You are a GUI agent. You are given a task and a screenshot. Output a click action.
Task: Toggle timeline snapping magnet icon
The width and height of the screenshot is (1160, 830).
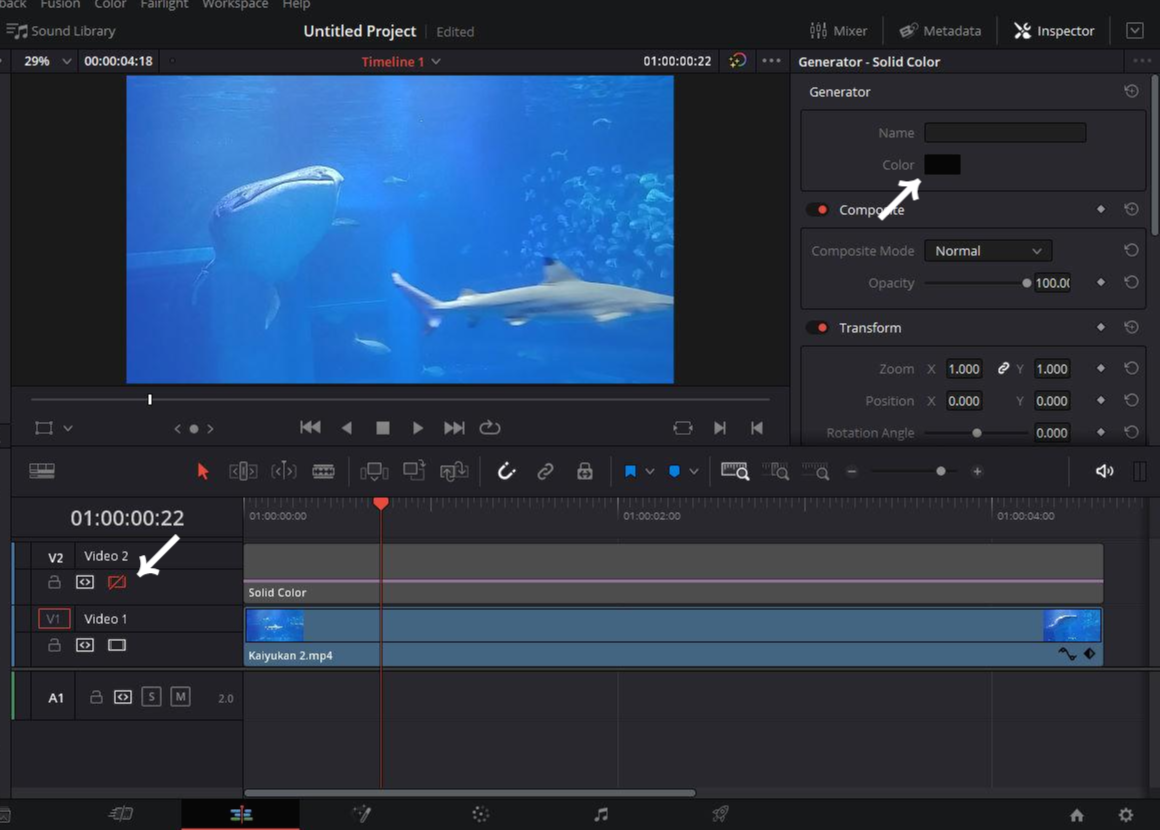coord(506,471)
